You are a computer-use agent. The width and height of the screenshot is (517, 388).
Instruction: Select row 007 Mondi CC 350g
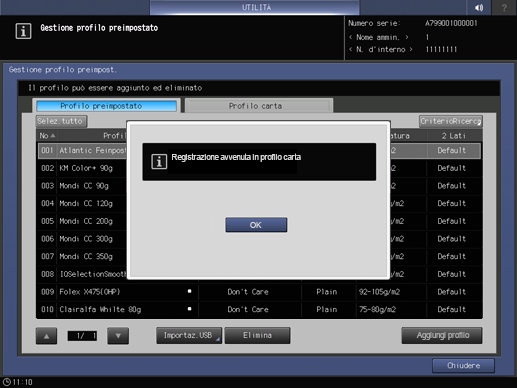259,256
